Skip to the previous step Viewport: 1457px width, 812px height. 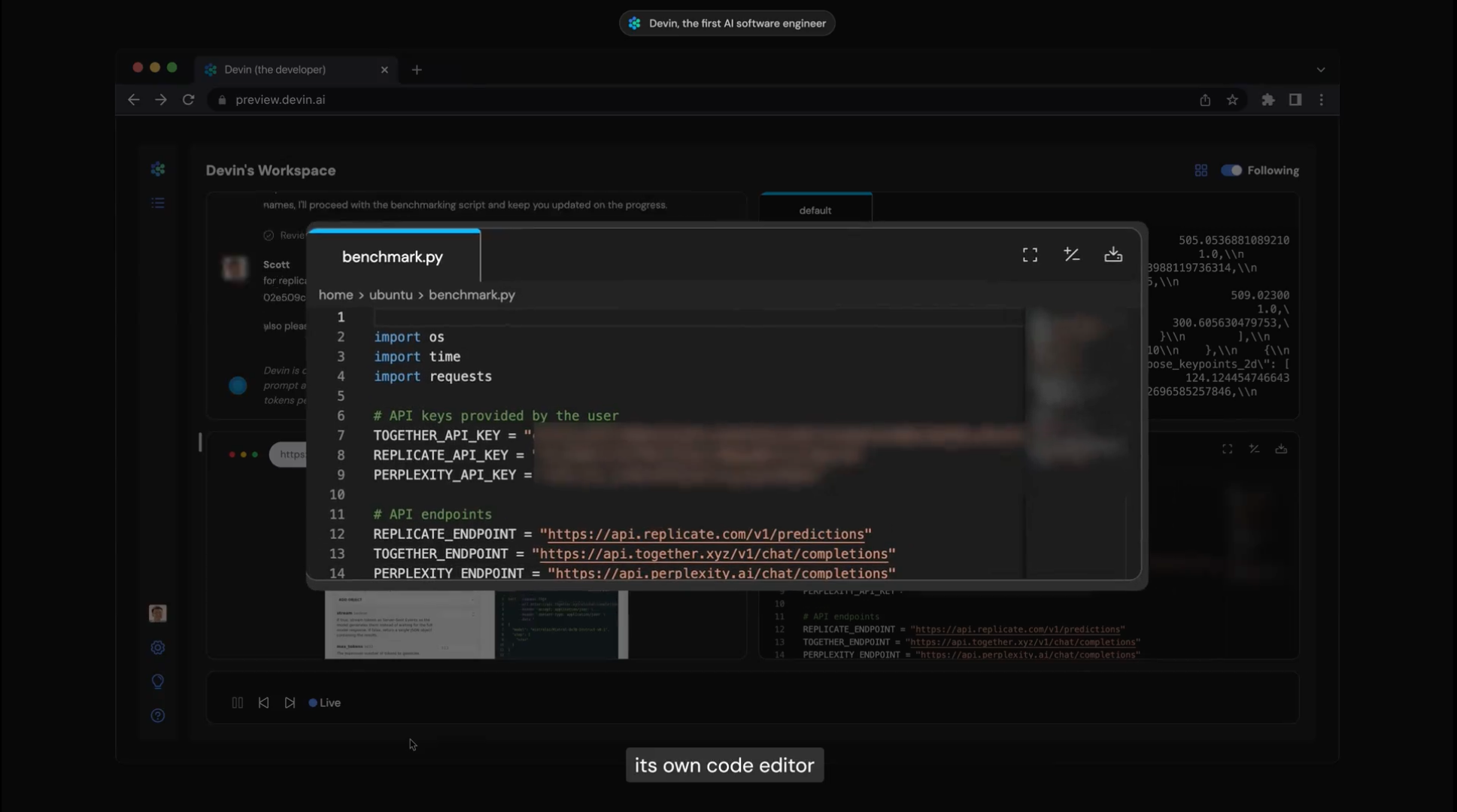point(263,702)
